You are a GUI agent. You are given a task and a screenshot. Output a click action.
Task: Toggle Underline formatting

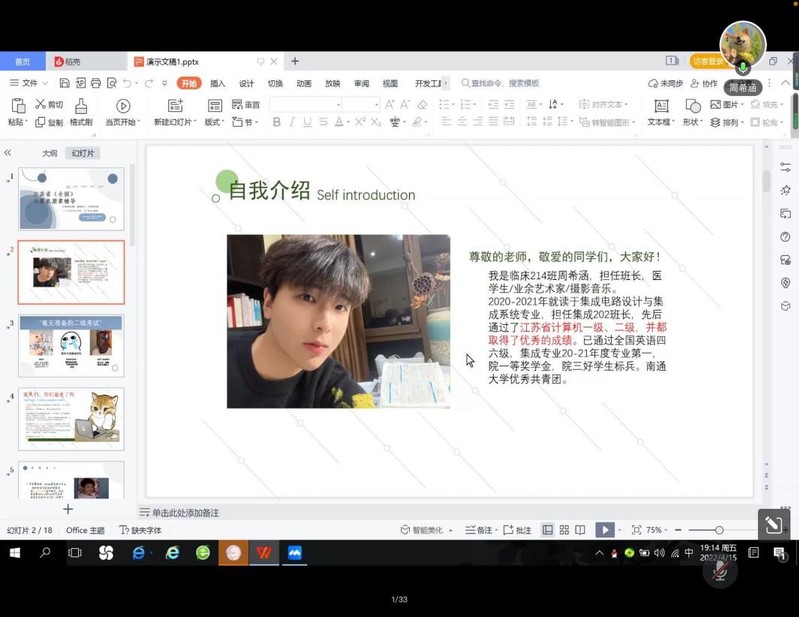307,122
